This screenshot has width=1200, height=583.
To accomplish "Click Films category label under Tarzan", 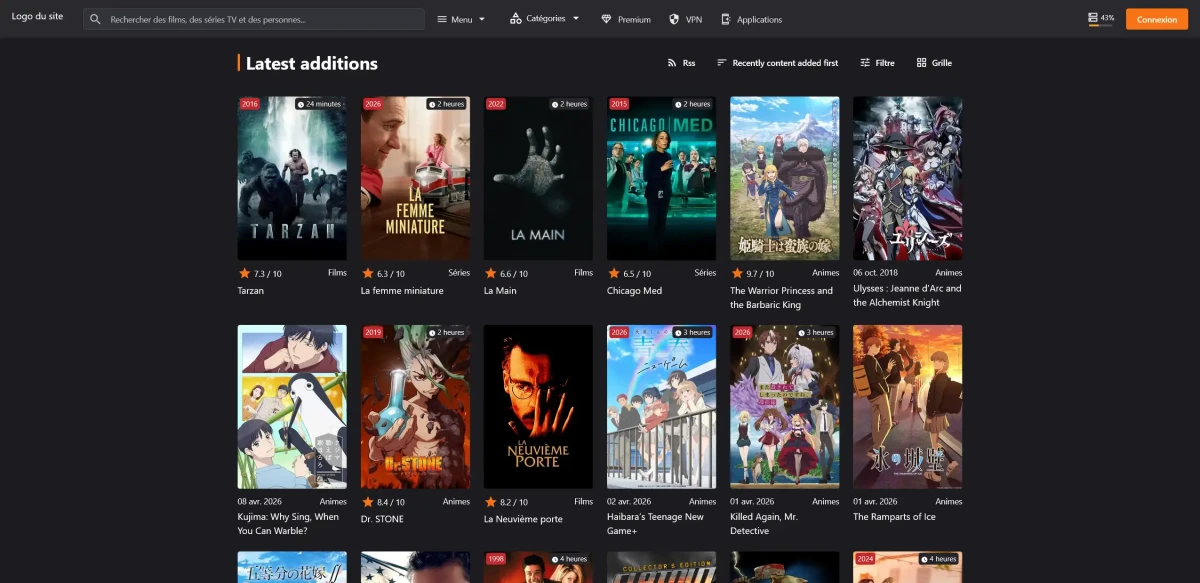I will pos(337,273).
